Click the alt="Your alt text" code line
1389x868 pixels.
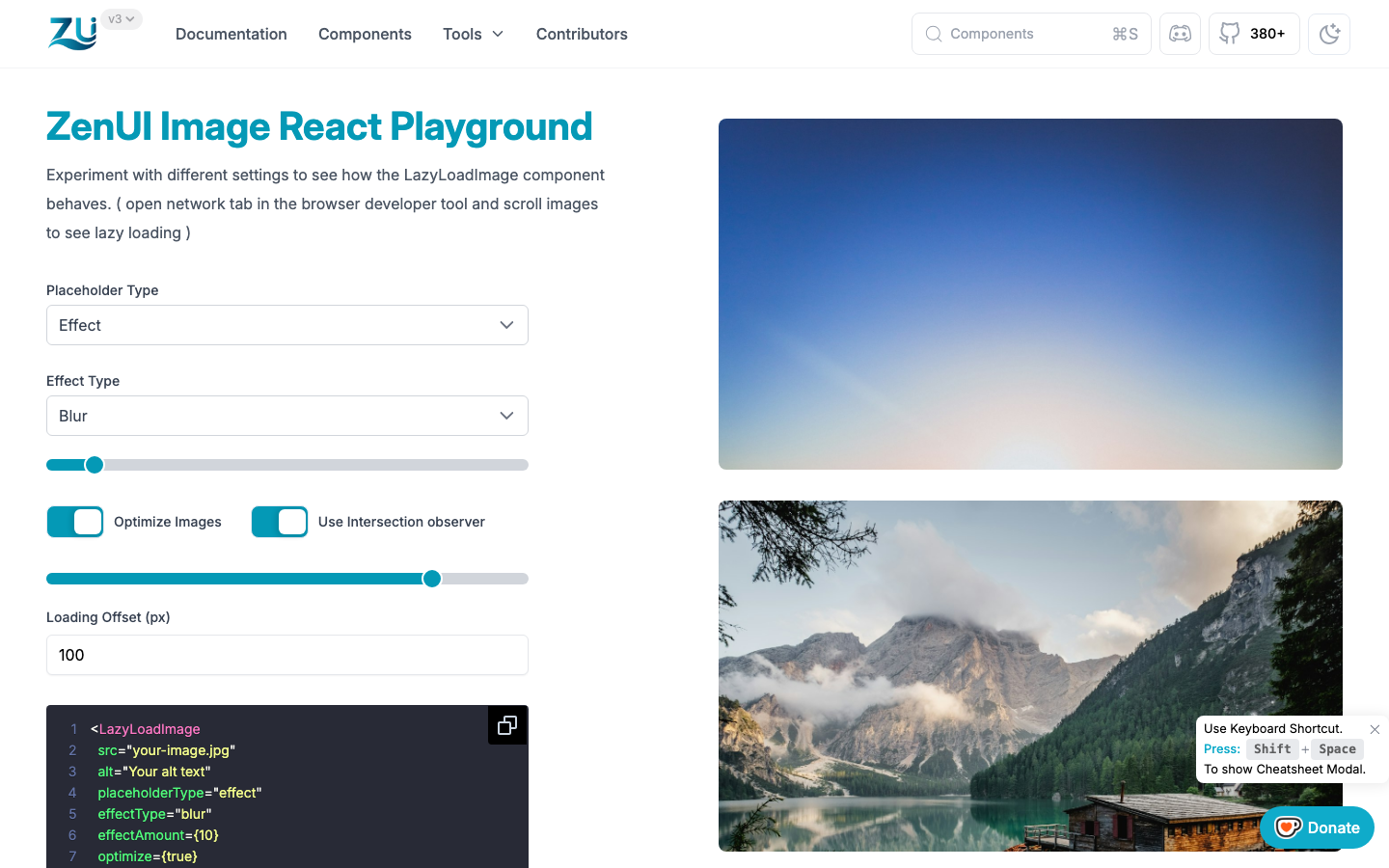pos(153,772)
